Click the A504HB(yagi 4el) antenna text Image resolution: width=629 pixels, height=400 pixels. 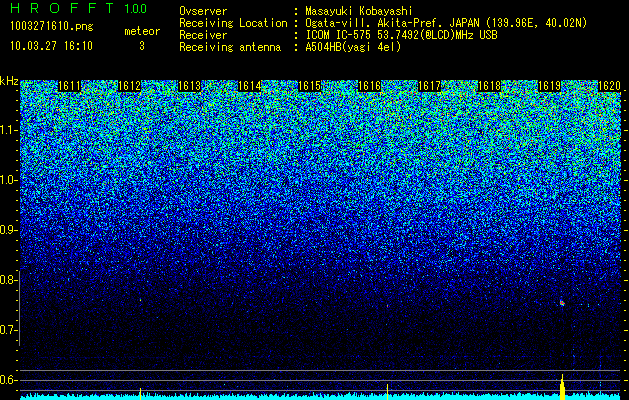[353, 47]
